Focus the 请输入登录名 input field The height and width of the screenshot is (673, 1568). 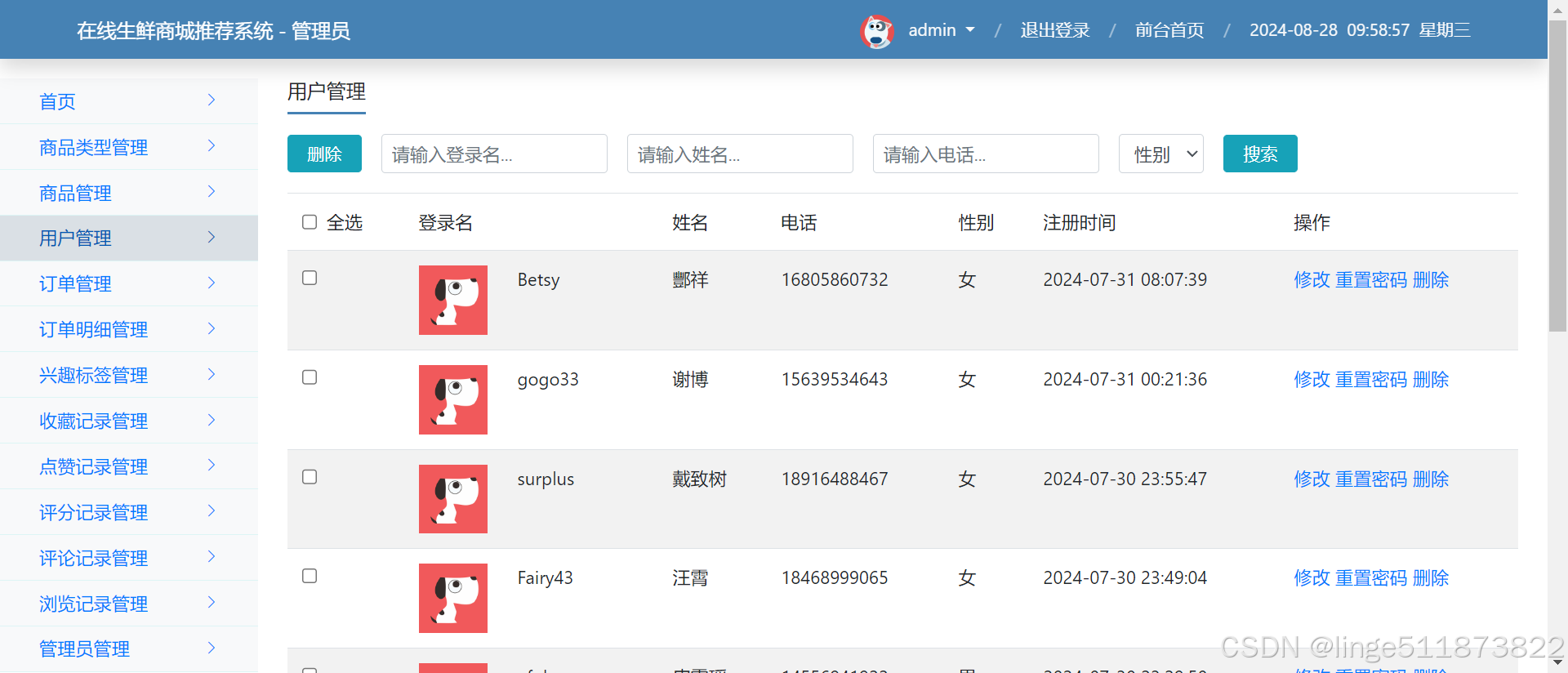click(x=494, y=154)
